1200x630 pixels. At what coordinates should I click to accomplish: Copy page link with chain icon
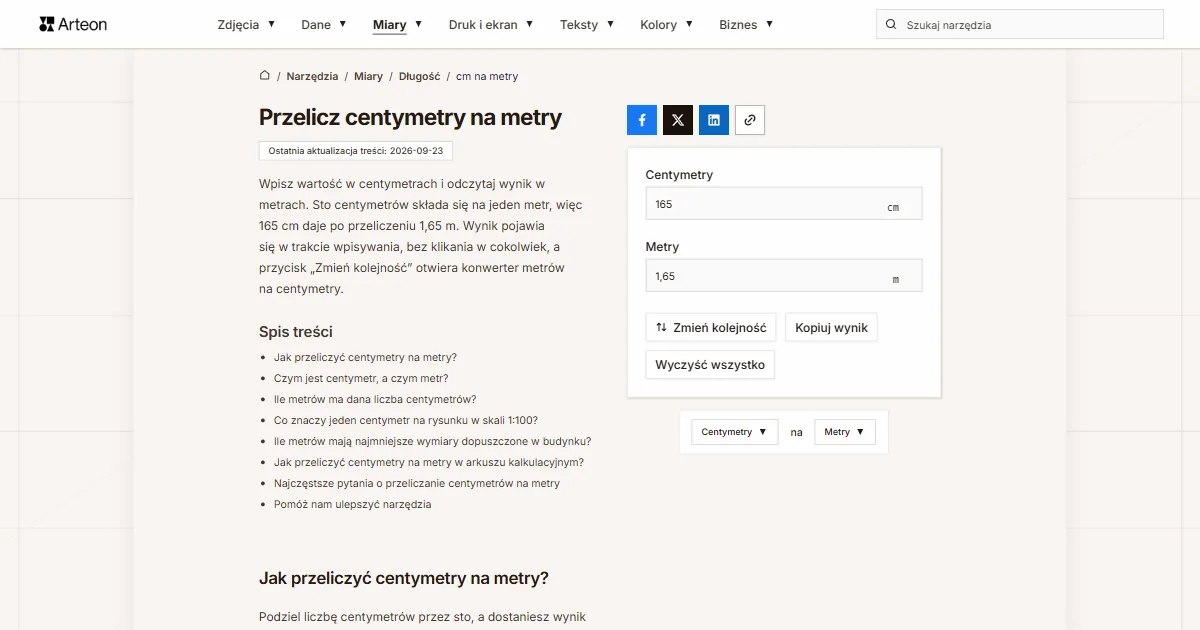pyautogui.click(x=750, y=120)
